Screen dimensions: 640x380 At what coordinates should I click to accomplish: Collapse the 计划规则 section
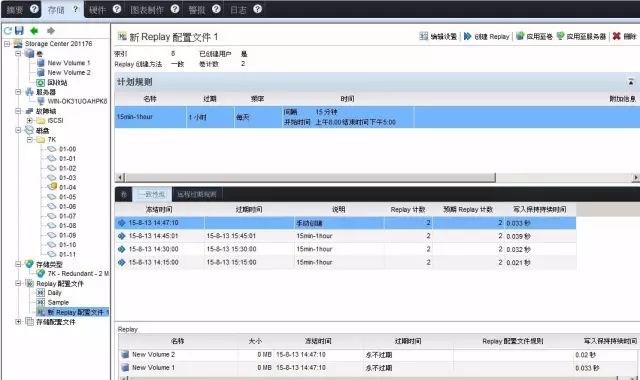tap(631, 82)
